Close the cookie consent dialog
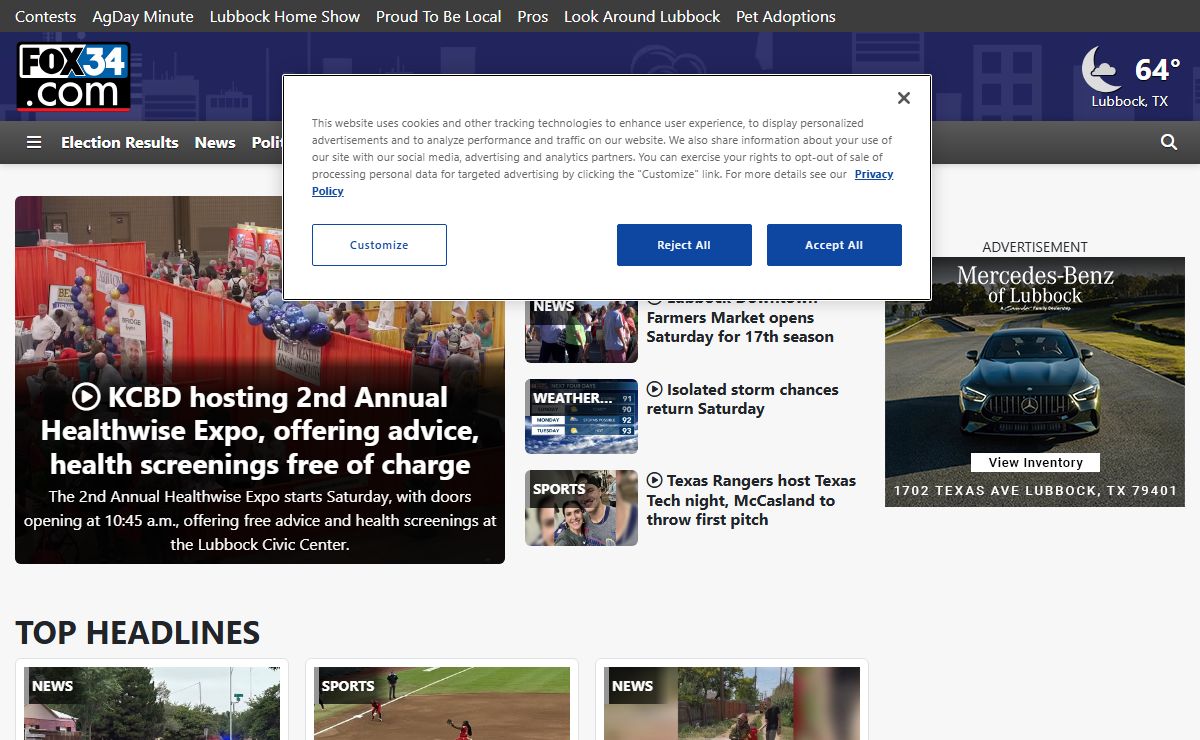The image size is (1200, 740). pyautogui.click(x=904, y=98)
